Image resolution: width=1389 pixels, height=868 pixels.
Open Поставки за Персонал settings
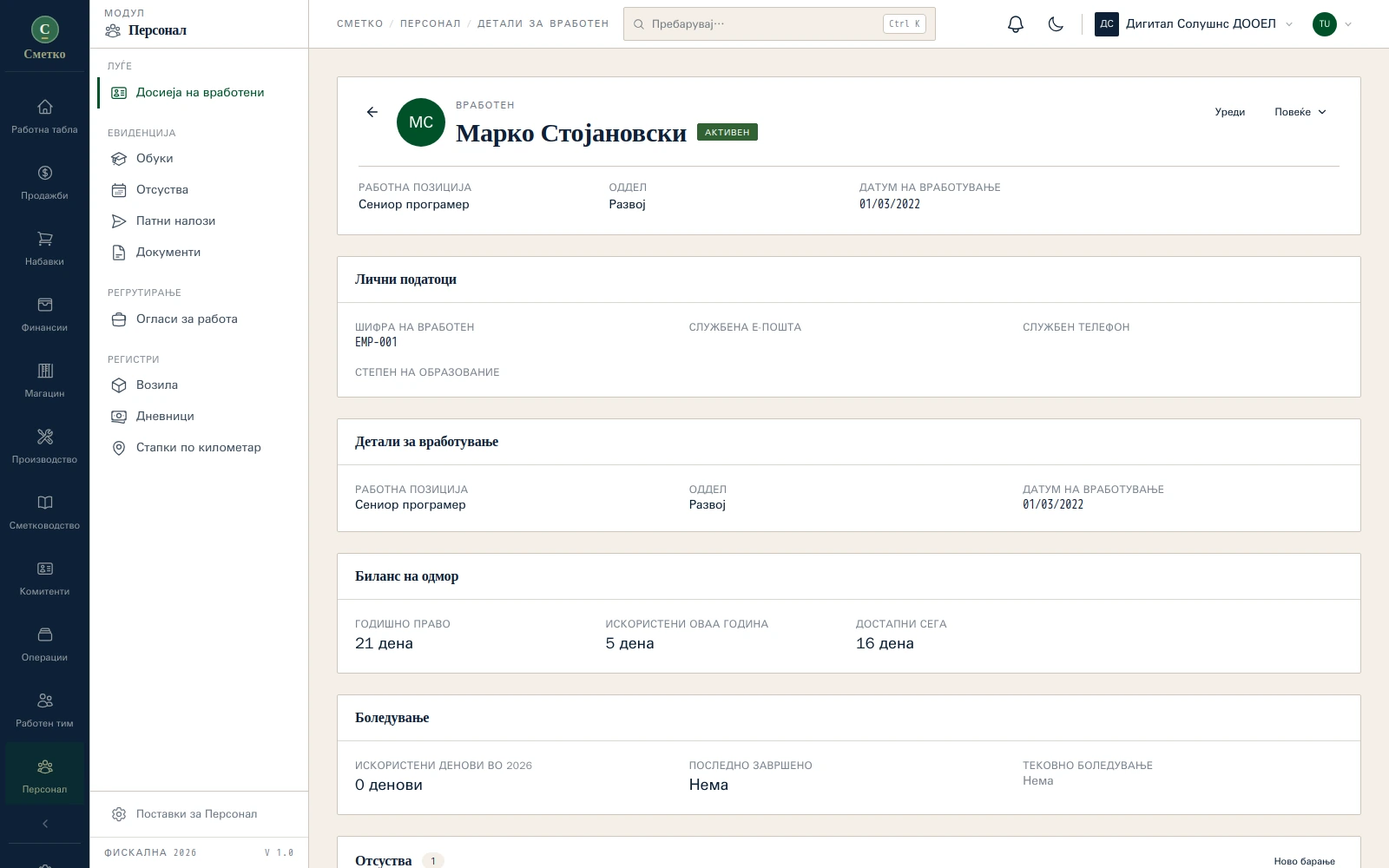click(x=200, y=814)
